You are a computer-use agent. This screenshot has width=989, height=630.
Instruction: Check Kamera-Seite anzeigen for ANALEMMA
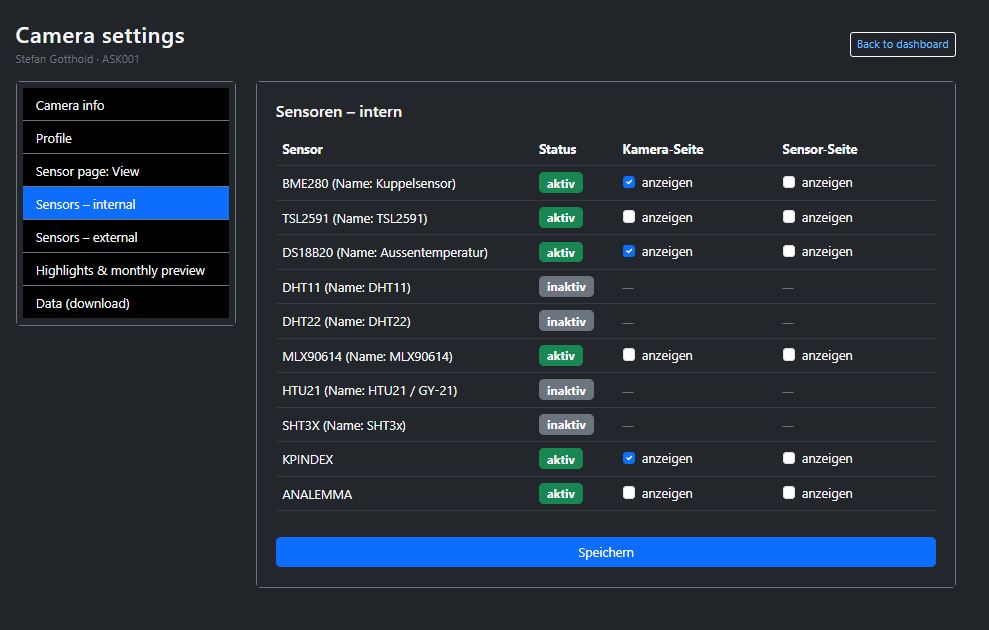click(x=629, y=493)
